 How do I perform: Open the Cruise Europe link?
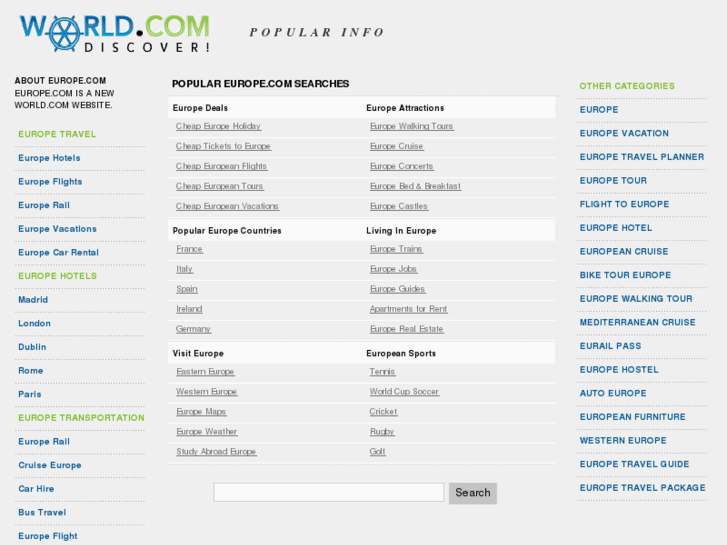[50, 466]
